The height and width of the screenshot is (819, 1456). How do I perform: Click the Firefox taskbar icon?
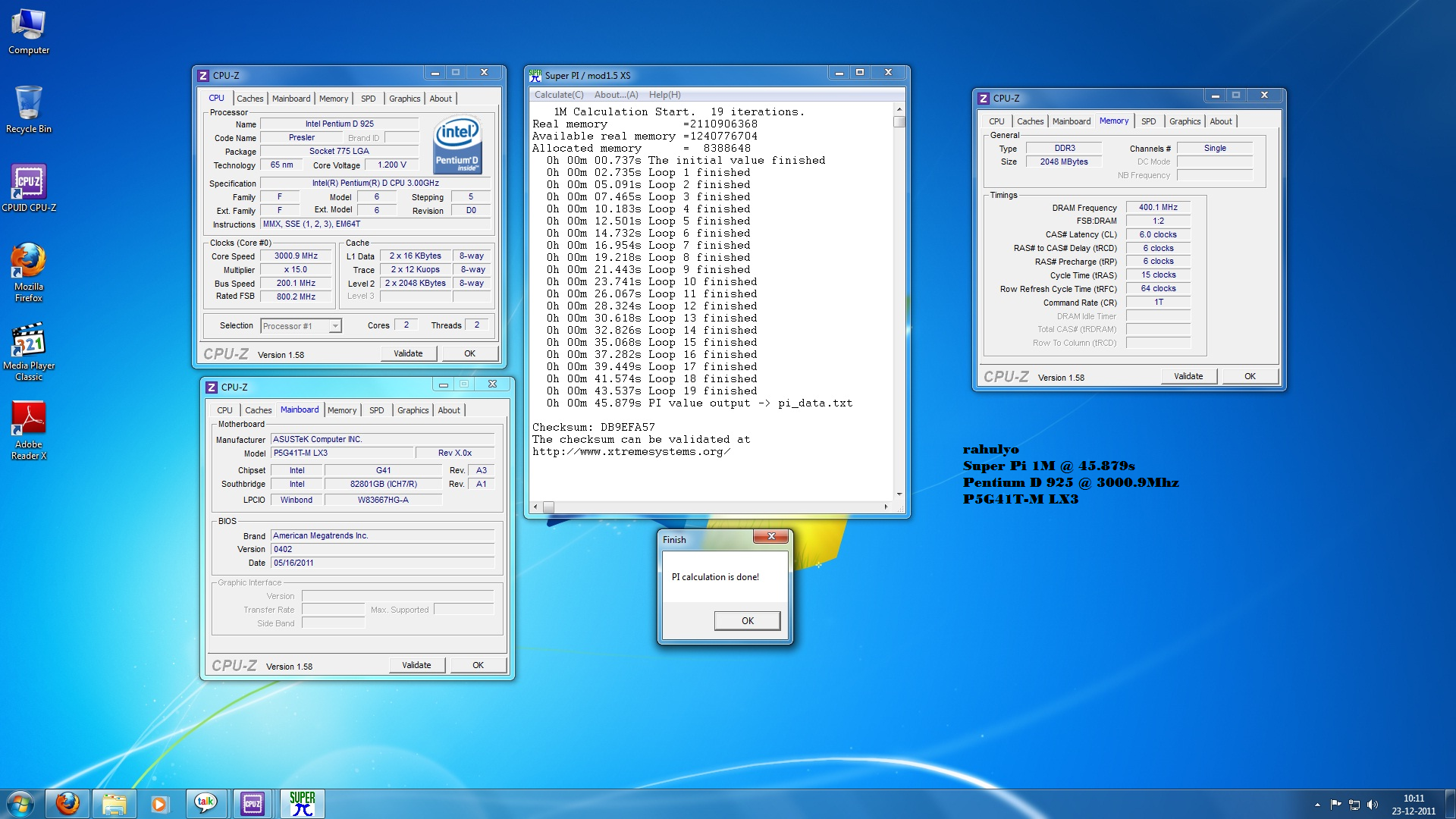click(x=67, y=804)
